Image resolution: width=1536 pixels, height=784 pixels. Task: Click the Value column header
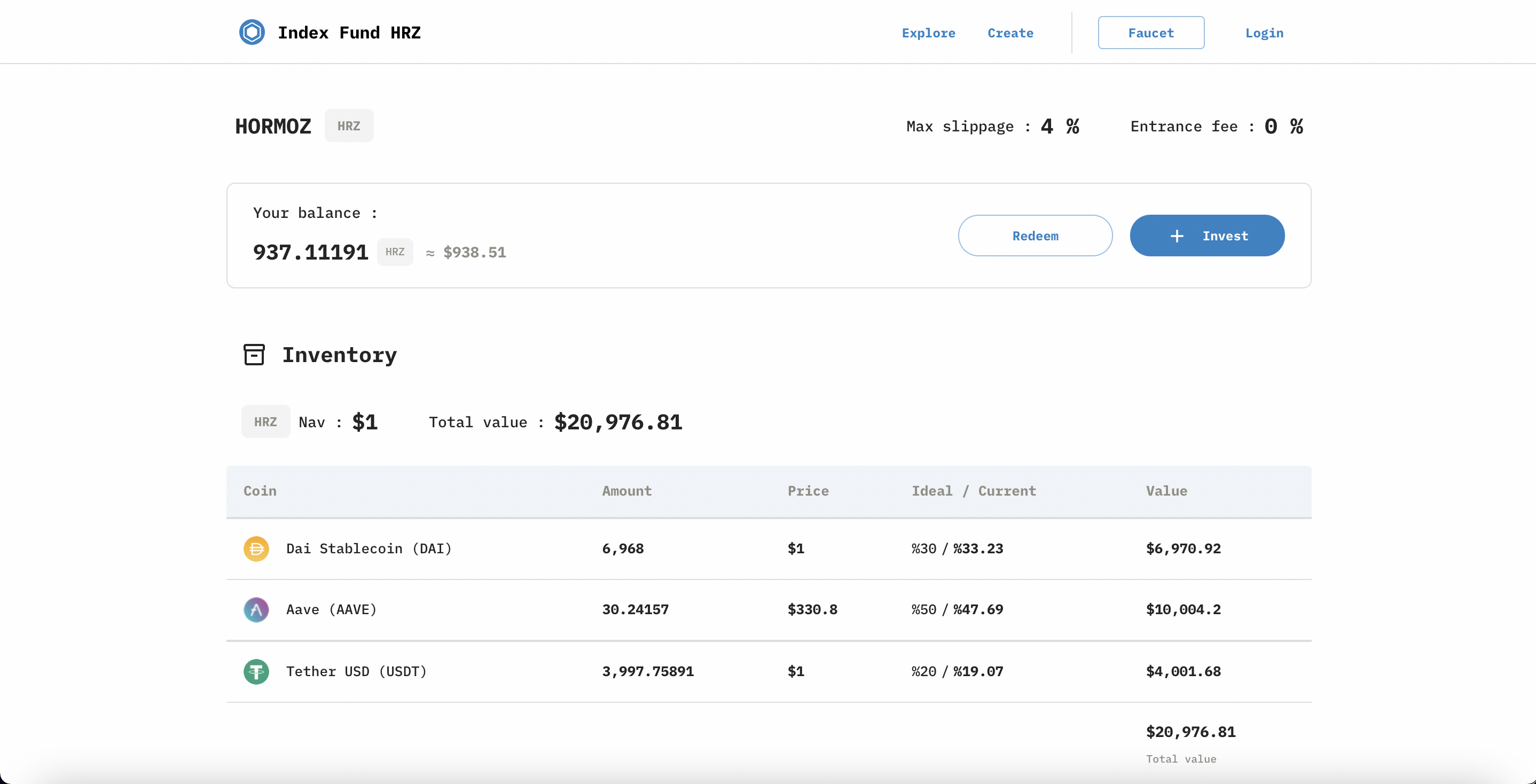pyautogui.click(x=1166, y=491)
